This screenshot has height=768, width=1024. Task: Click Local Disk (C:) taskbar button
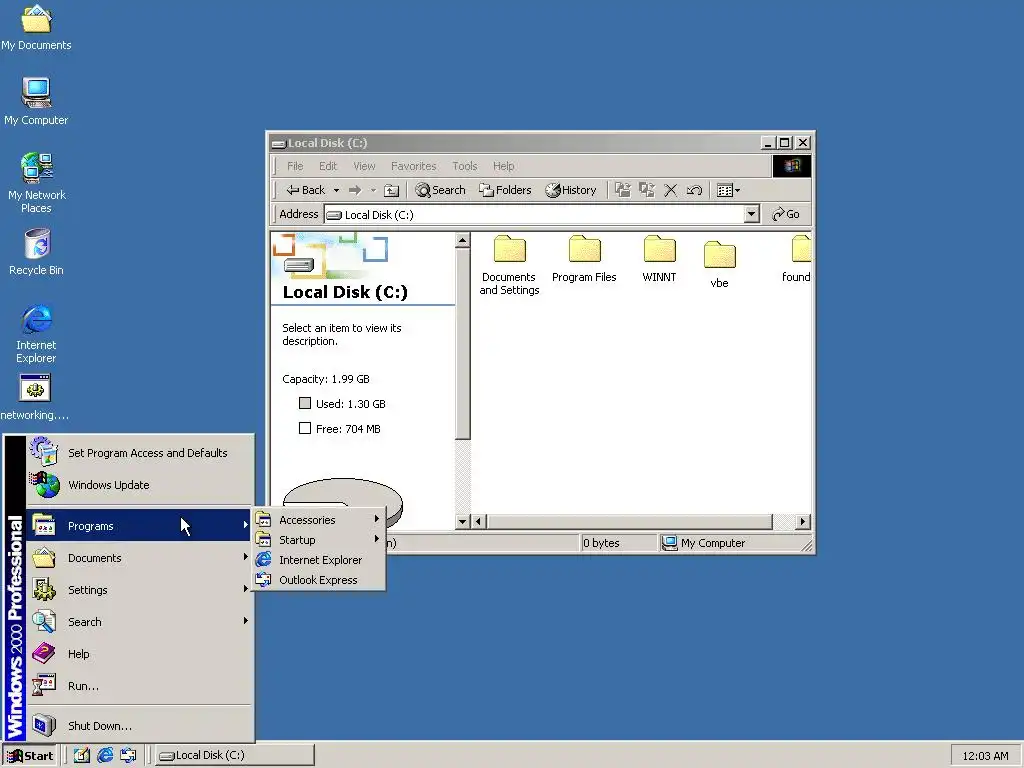pyautogui.click(x=235, y=756)
